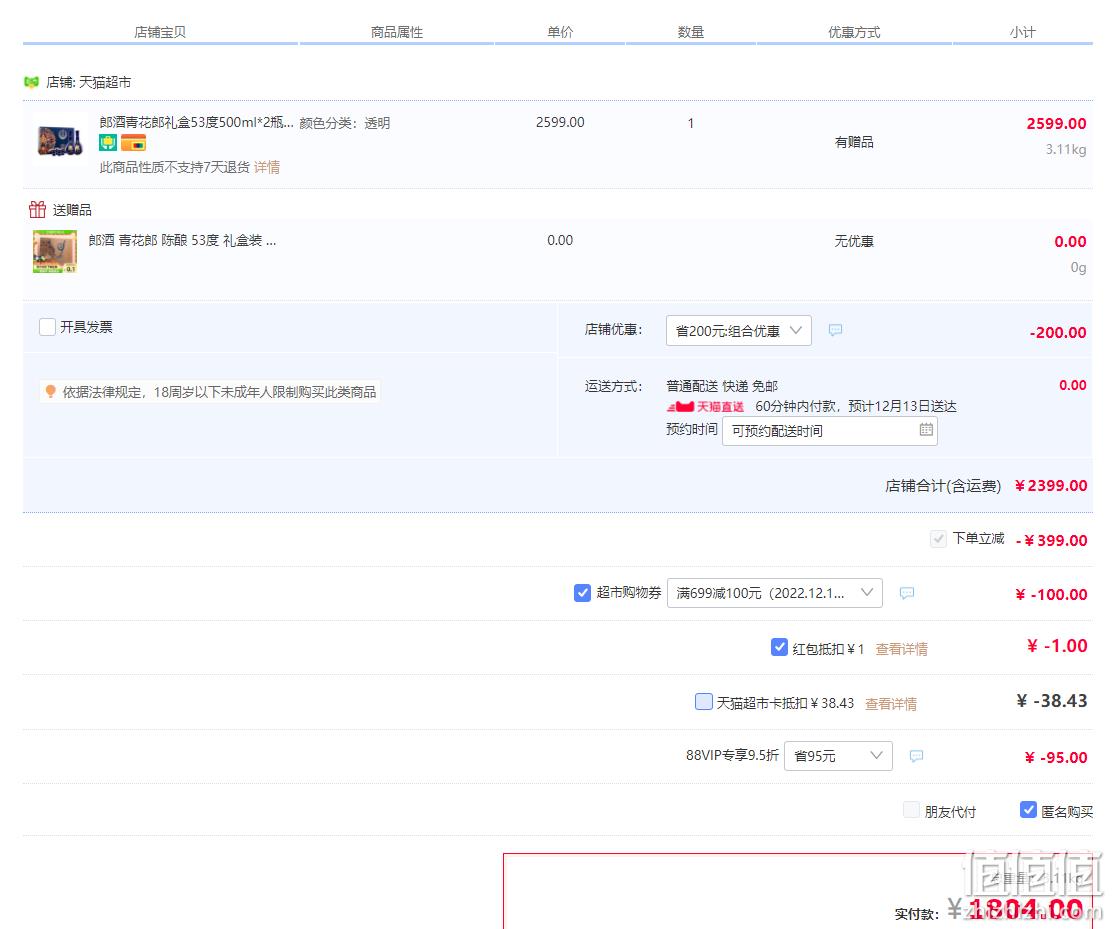Tick the 朋友代付 checkbox
This screenshot has width=1112, height=929.
click(x=911, y=810)
